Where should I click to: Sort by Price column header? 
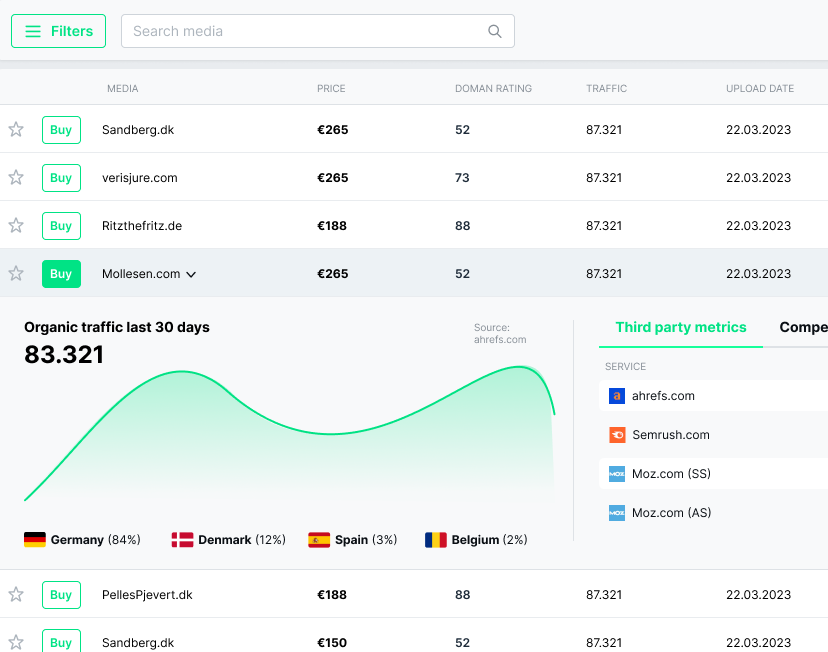click(331, 89)
